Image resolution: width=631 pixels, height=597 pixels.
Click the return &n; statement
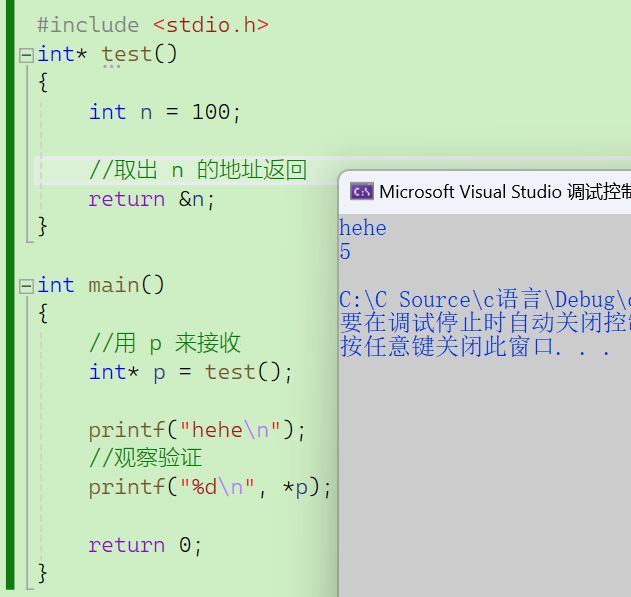click(152, 199)
